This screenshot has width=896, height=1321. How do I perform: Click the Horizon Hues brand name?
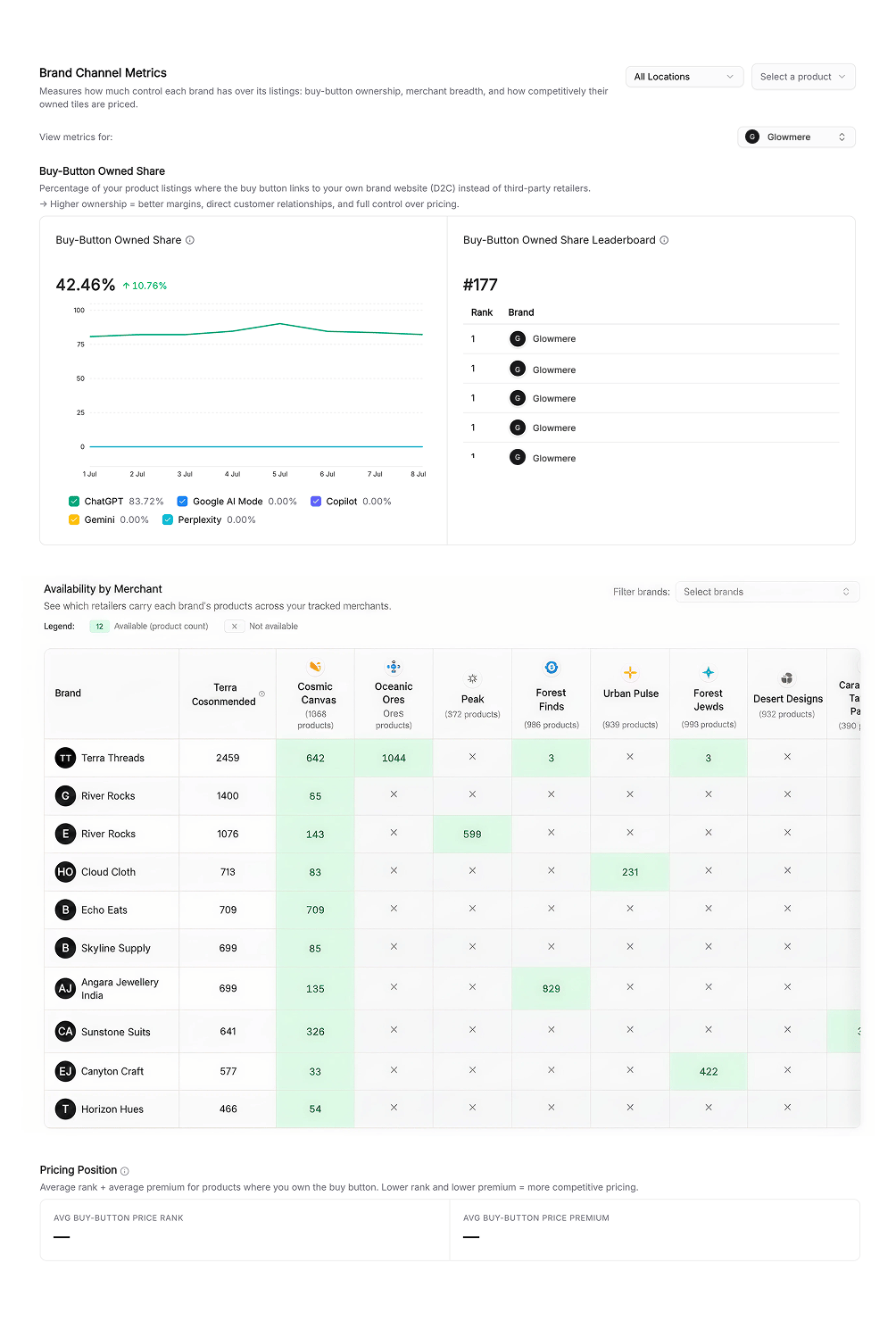[112, 1109]
